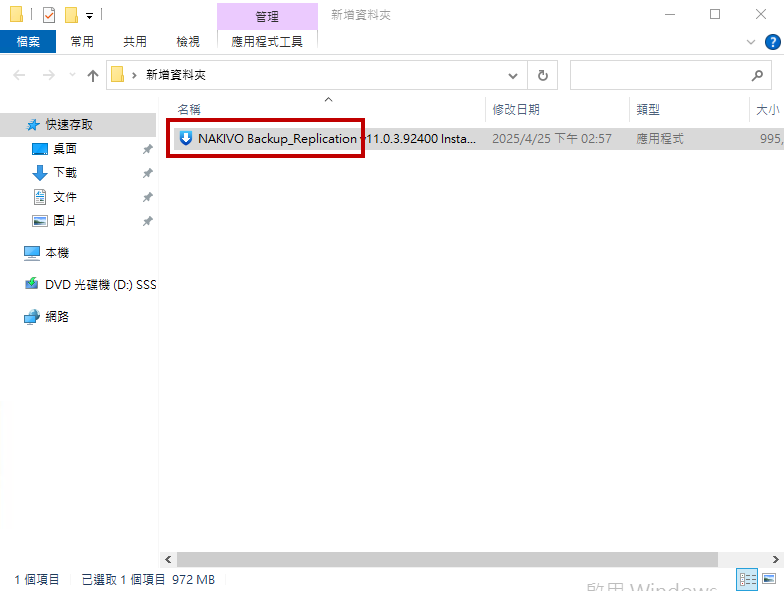Go up one folder level arrow
The width and height of the screenshot is (784, 591).
(x=92, y=76)
